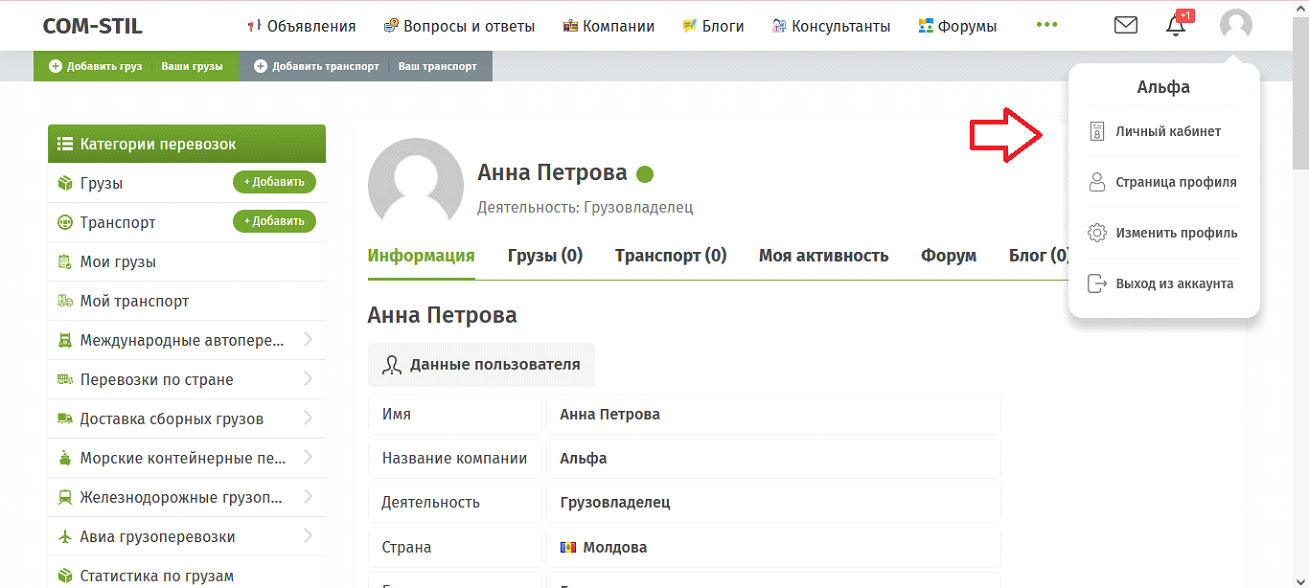The width and height of the screenshot is (1309, 588).
Task: Click the plus icon on Добавить груз
Action: coord(56,66)
